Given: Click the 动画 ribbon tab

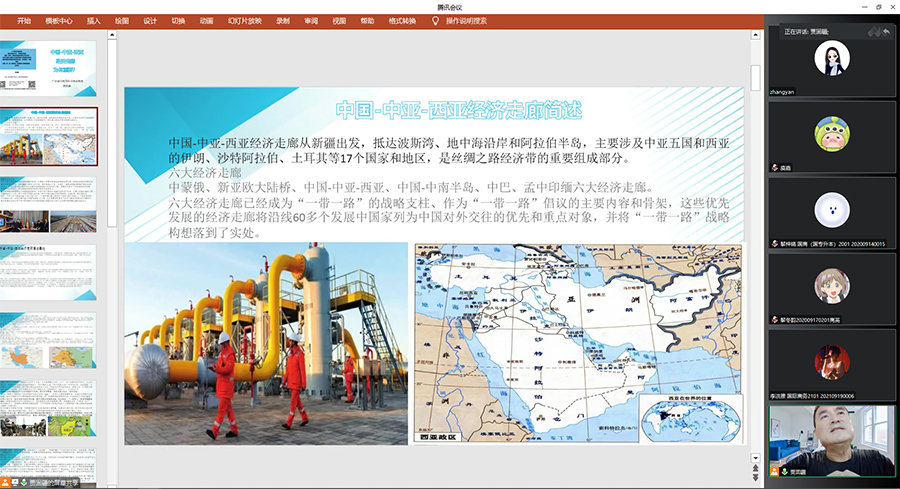Looking at the screenshot, I should pyautogui.click(x=206, y=20).
